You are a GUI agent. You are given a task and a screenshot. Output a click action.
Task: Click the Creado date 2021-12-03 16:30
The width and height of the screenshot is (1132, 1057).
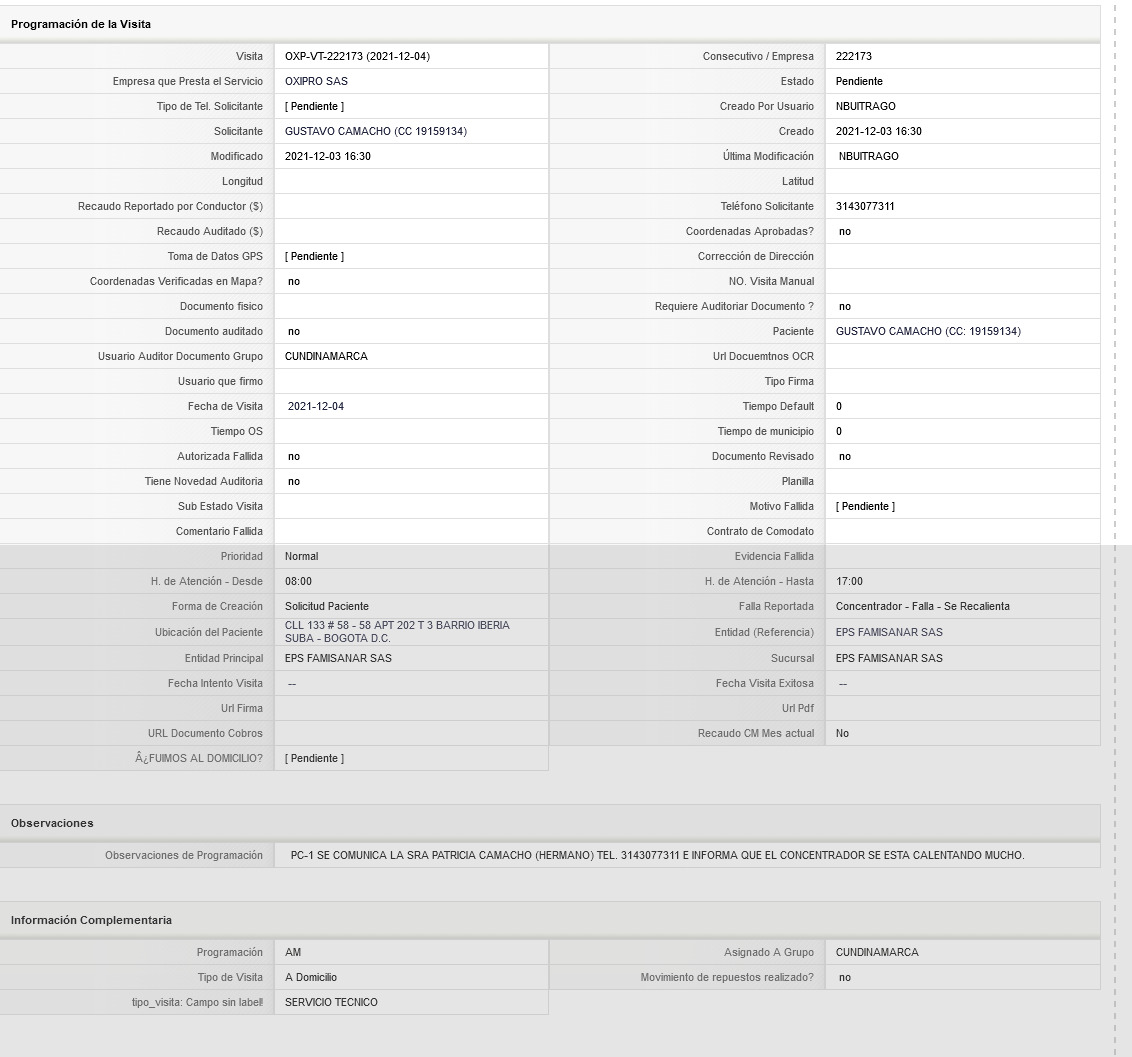click(x=878, y=131)
